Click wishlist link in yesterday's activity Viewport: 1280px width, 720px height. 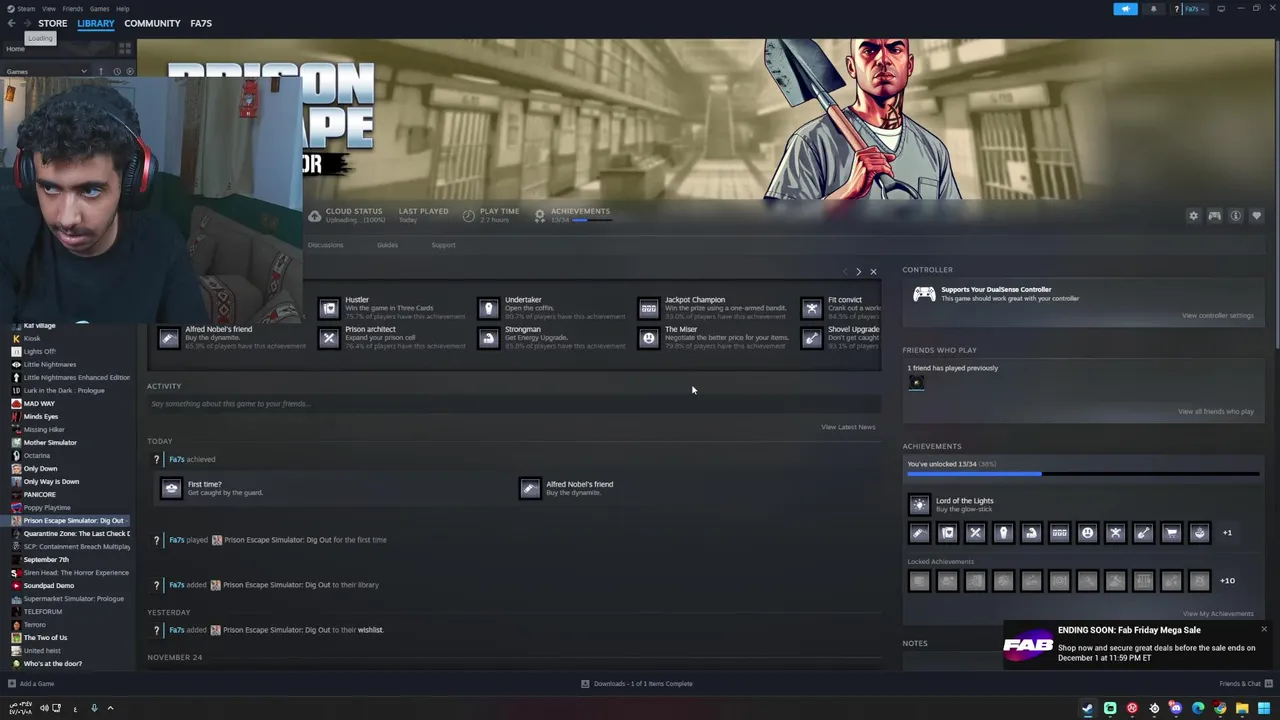[x=370, y=630]
